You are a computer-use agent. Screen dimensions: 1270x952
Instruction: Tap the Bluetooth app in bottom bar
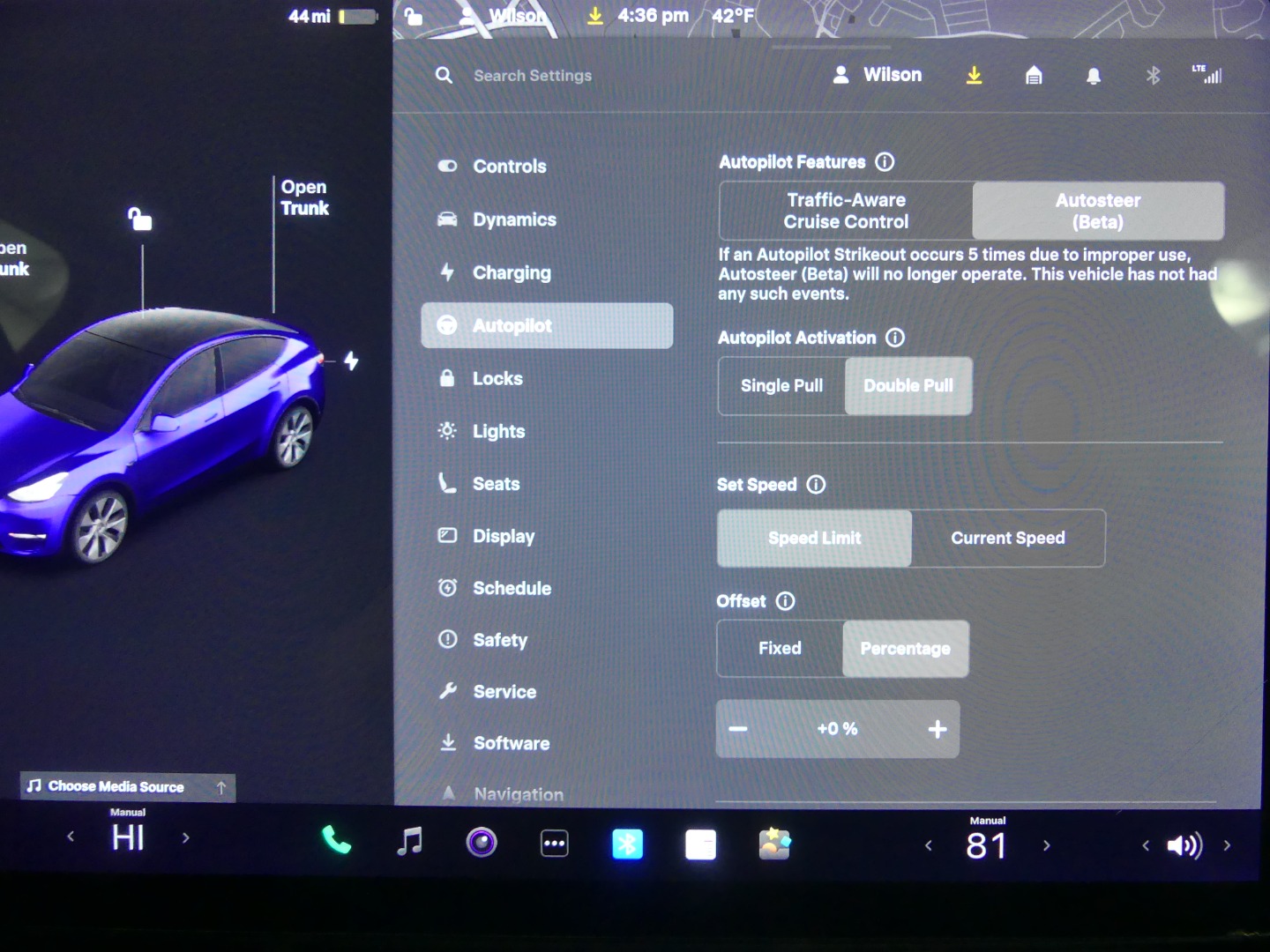[627, 844]
